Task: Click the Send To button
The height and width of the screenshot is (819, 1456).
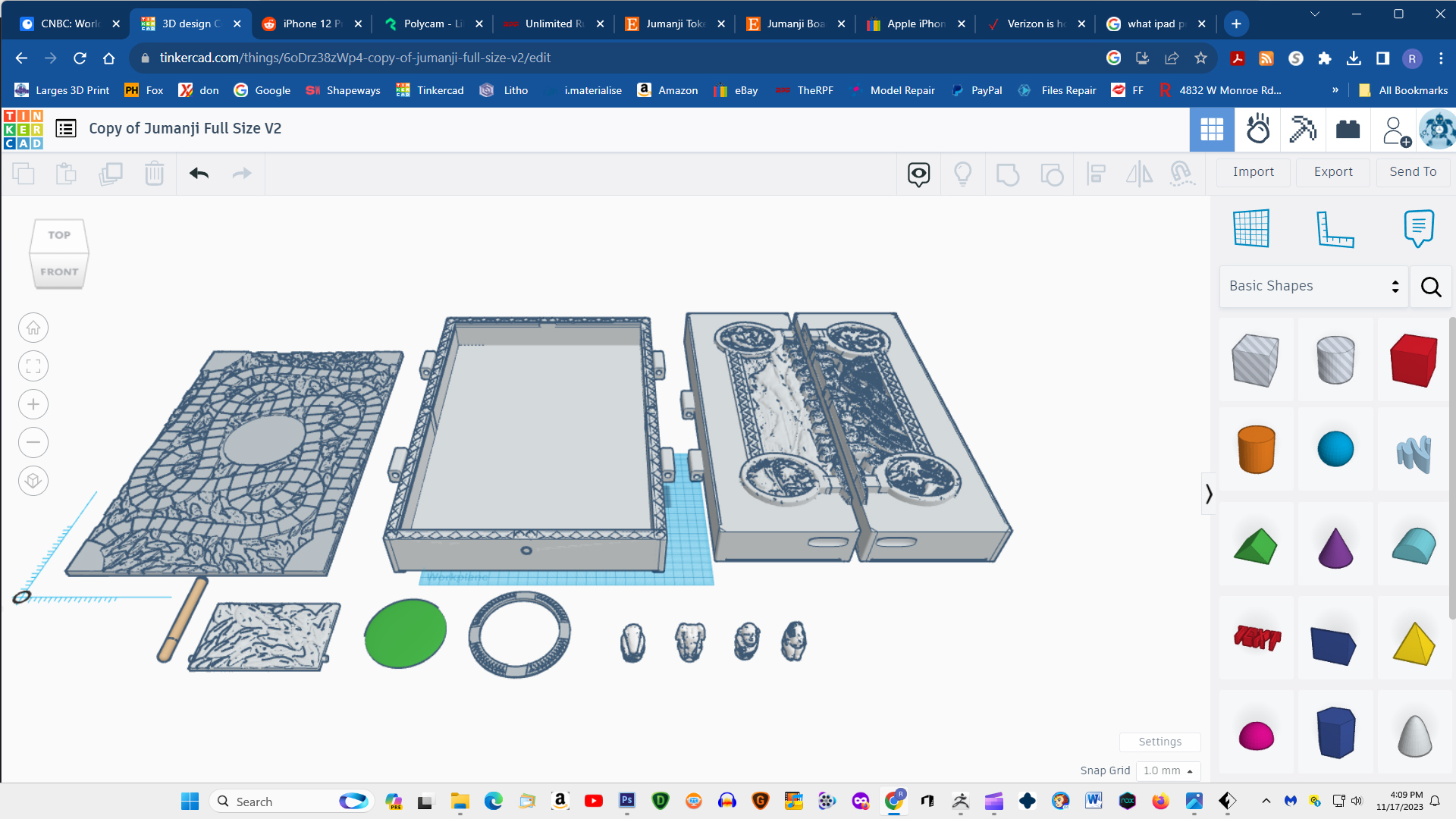Action: (1413, 172)
